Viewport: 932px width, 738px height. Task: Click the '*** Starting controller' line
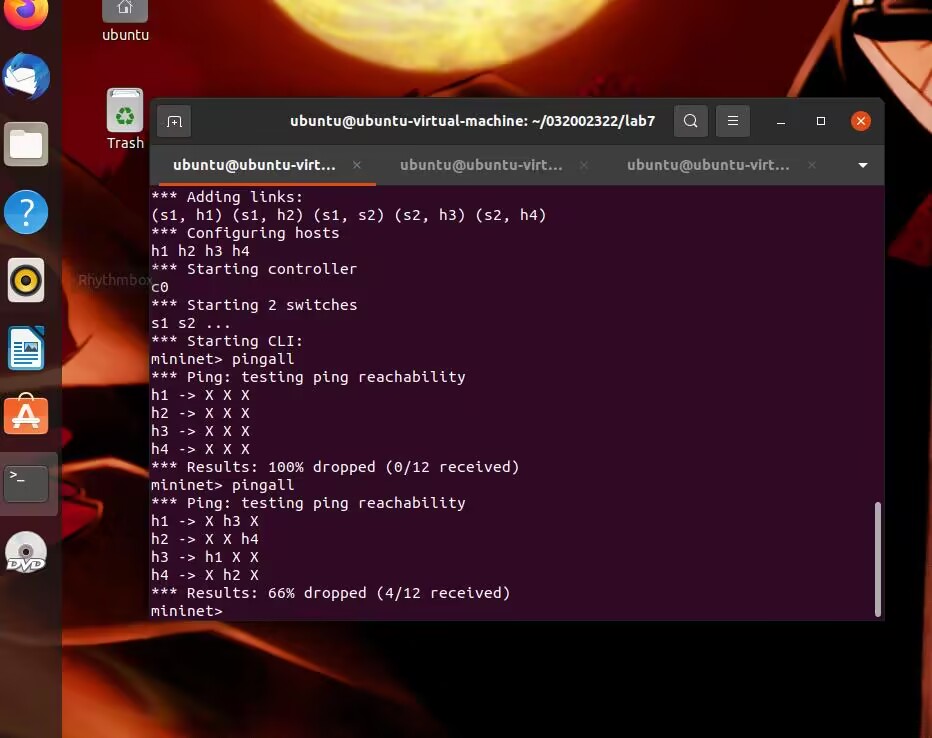[254, 269]
